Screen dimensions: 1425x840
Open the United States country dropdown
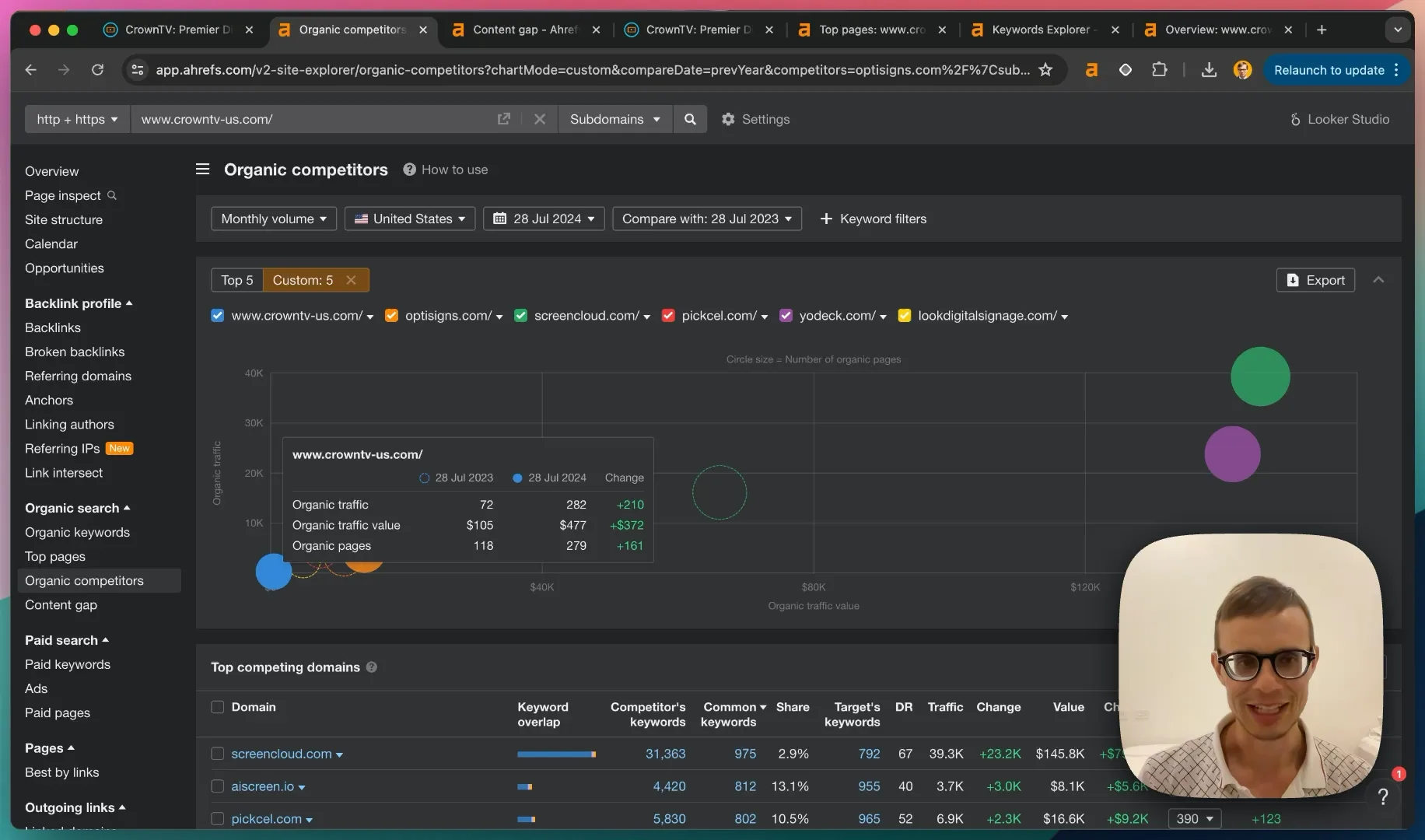point(410,219)
